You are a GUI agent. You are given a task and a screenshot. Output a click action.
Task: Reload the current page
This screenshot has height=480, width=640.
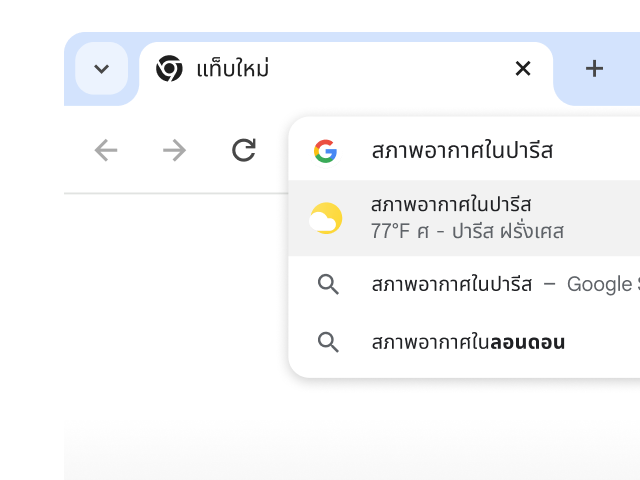pos(243,150)
